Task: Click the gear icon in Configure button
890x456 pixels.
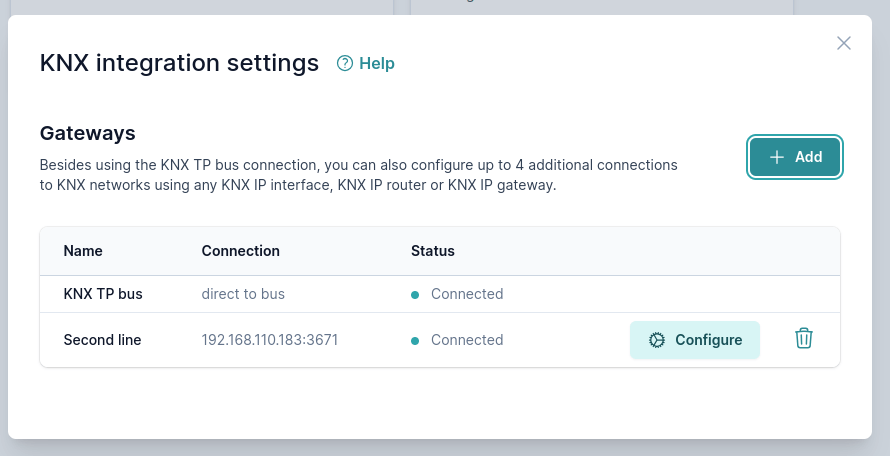Action: pyautogui.click(x=657, y=340)
